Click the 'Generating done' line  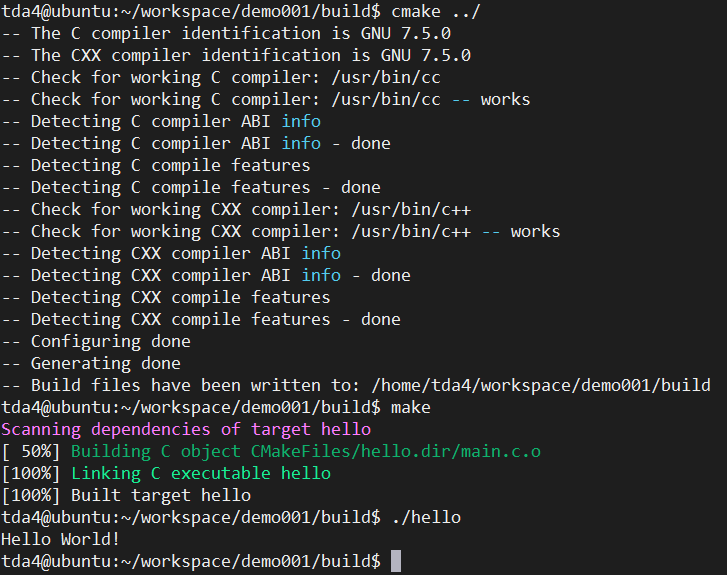(x=91, y=364)
